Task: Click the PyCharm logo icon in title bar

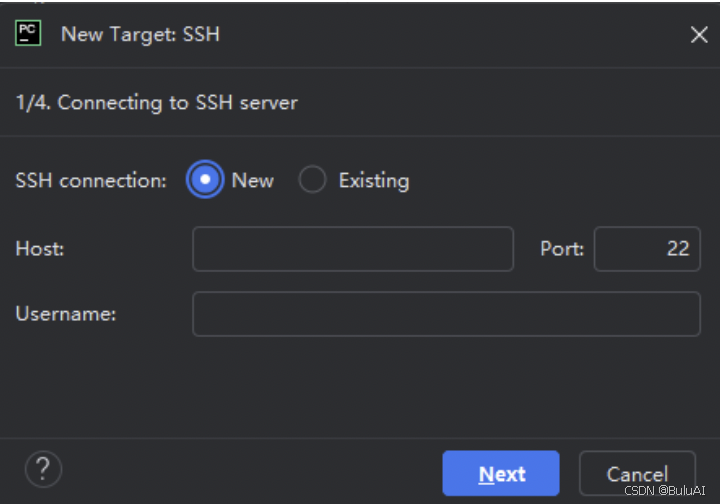Action: [28, 33]
